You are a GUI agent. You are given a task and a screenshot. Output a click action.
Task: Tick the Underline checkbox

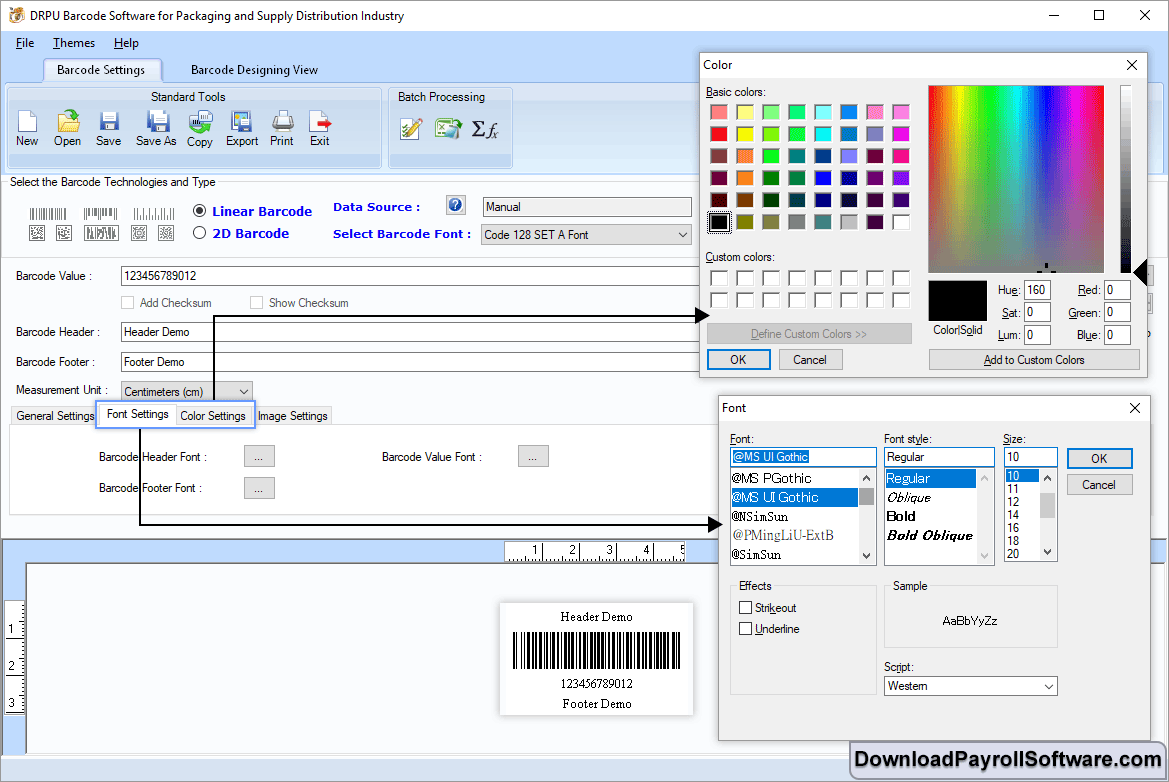pos(745,629)
